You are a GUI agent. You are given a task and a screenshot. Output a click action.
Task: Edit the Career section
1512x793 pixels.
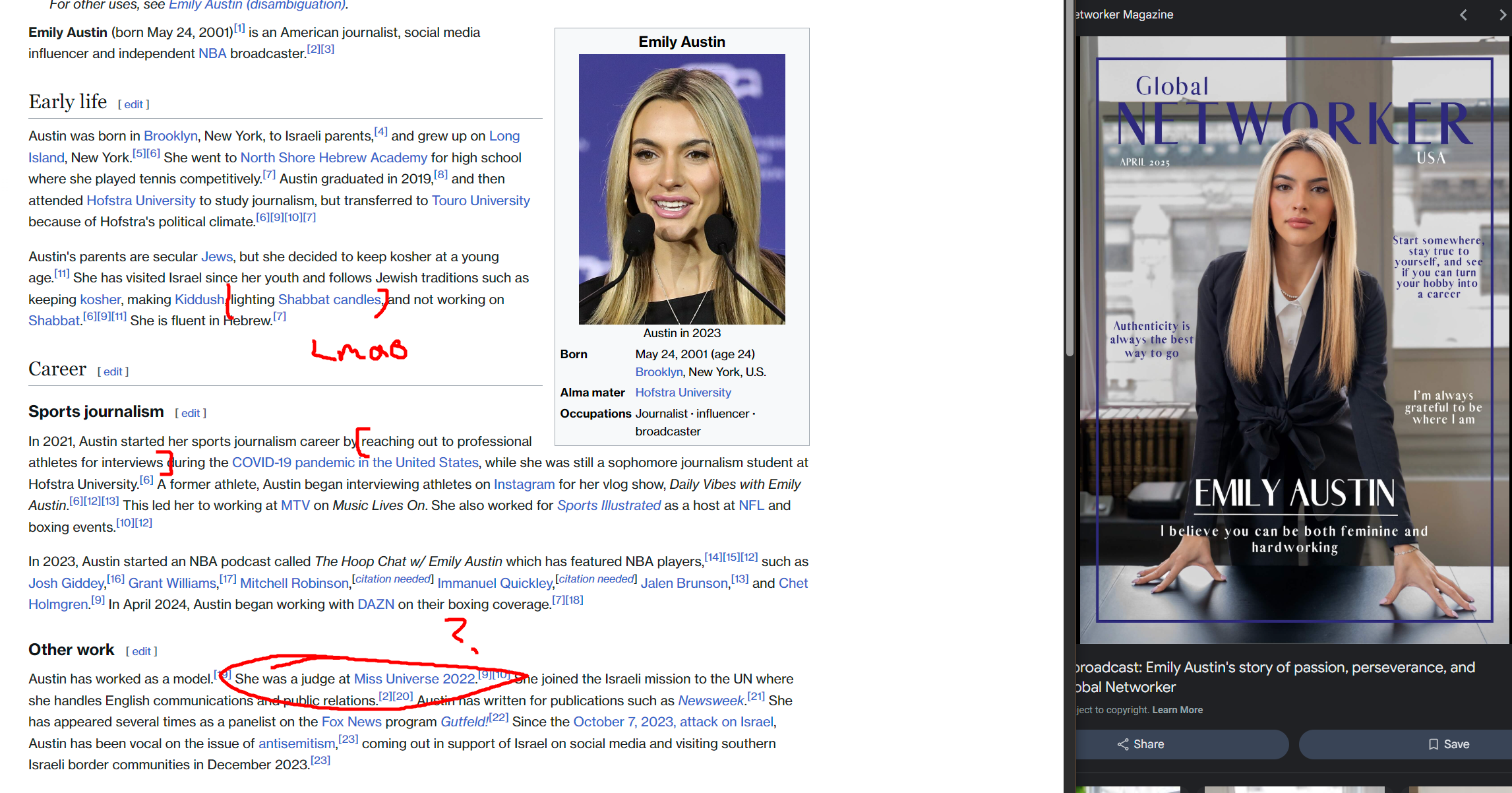point(113,371)
